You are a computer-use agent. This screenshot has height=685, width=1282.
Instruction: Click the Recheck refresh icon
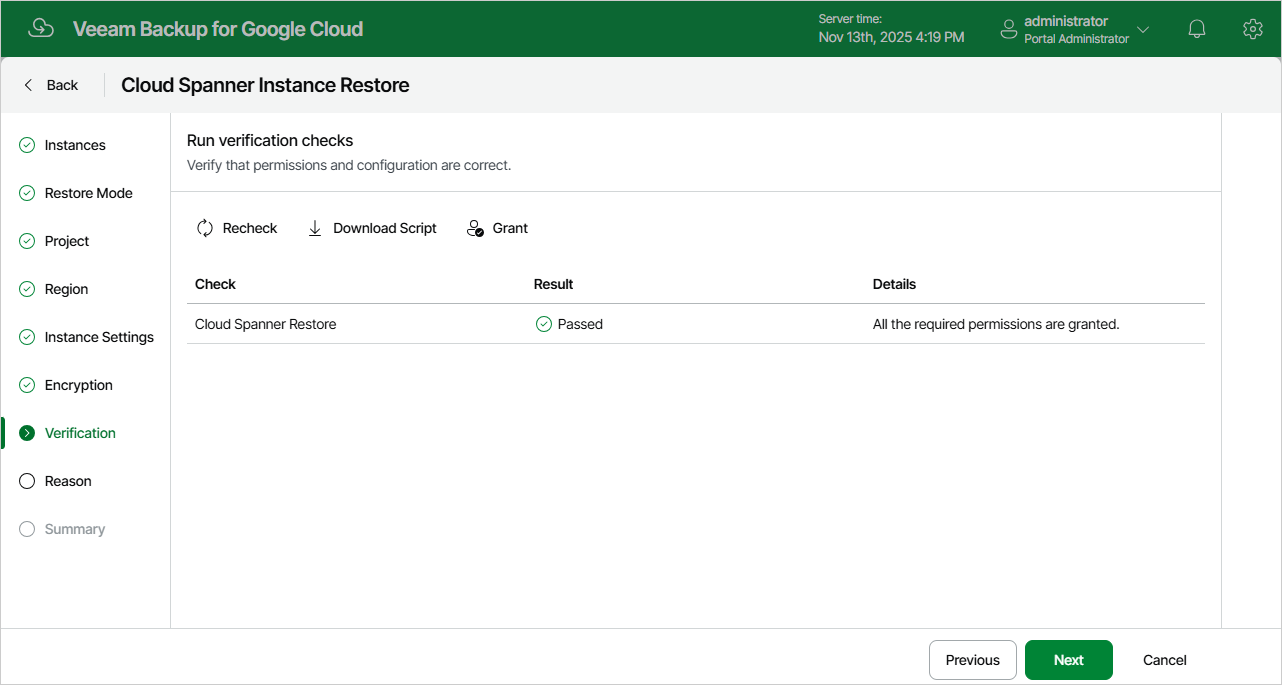(205, 228)
